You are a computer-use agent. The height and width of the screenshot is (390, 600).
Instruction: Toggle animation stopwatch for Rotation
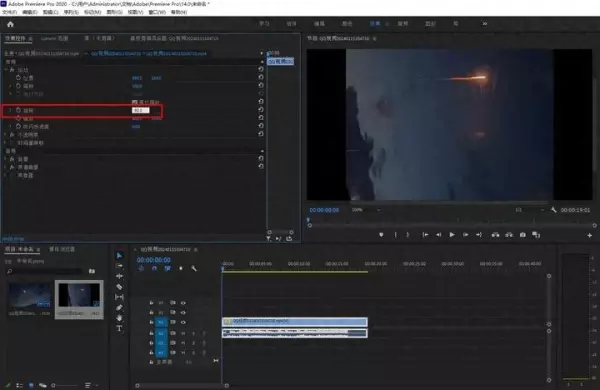click(18, 110)
